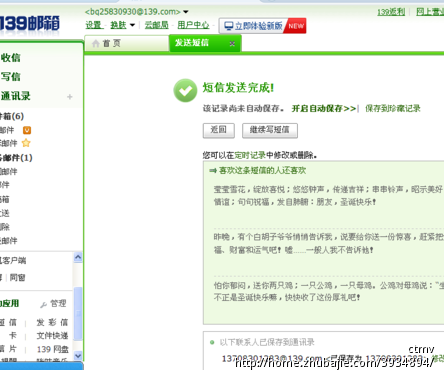Open 通讯录 in sidebar
This screenshot has width=444, height=370.
point(15,96)
